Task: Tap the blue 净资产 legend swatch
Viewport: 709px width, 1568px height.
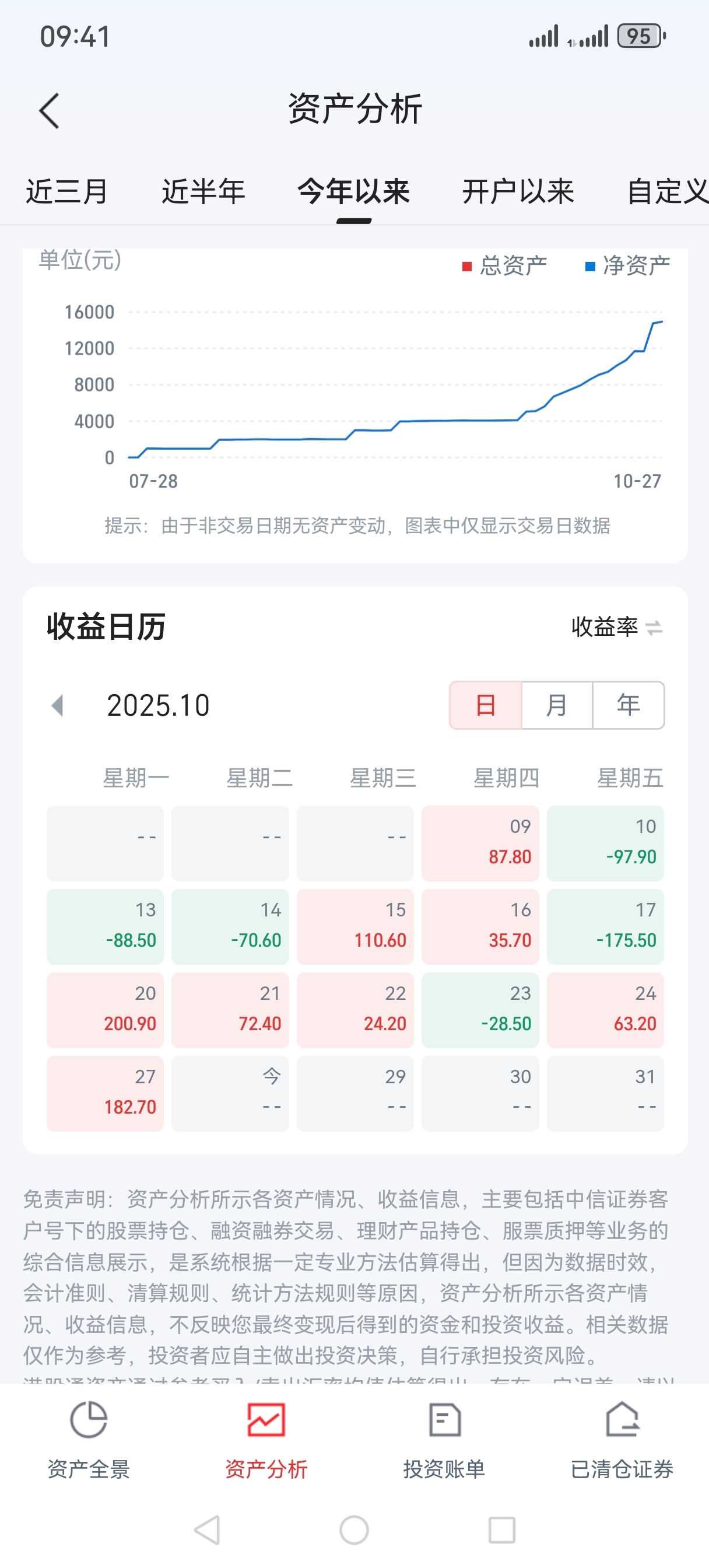Action: point(589,267)
